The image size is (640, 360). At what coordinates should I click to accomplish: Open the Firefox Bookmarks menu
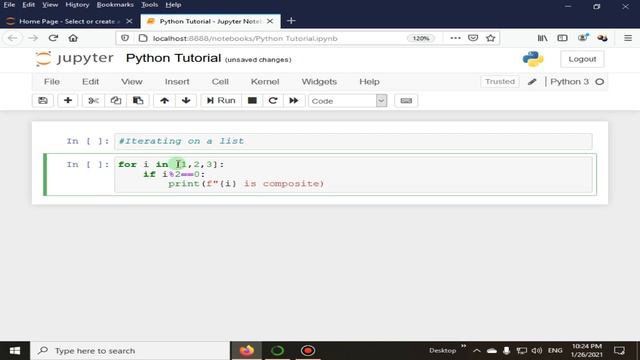(115, 4)
